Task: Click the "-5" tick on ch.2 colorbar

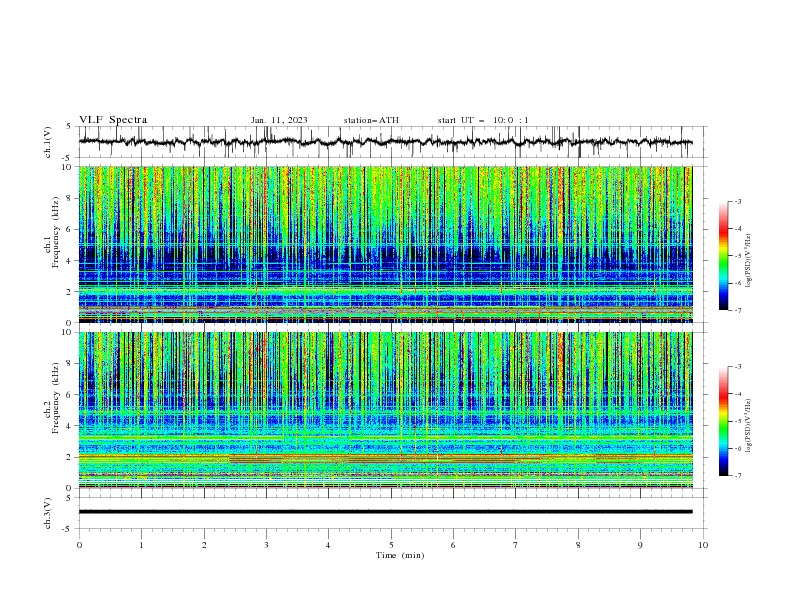Action: tap(737, 421)
